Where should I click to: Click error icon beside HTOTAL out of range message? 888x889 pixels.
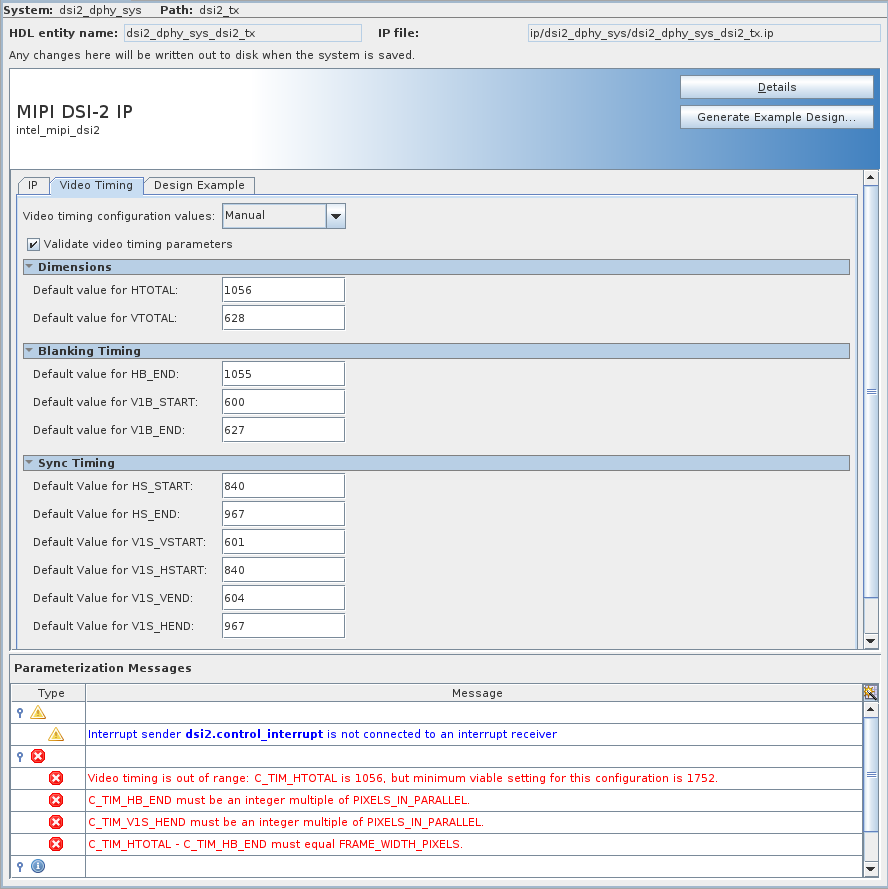56,778
